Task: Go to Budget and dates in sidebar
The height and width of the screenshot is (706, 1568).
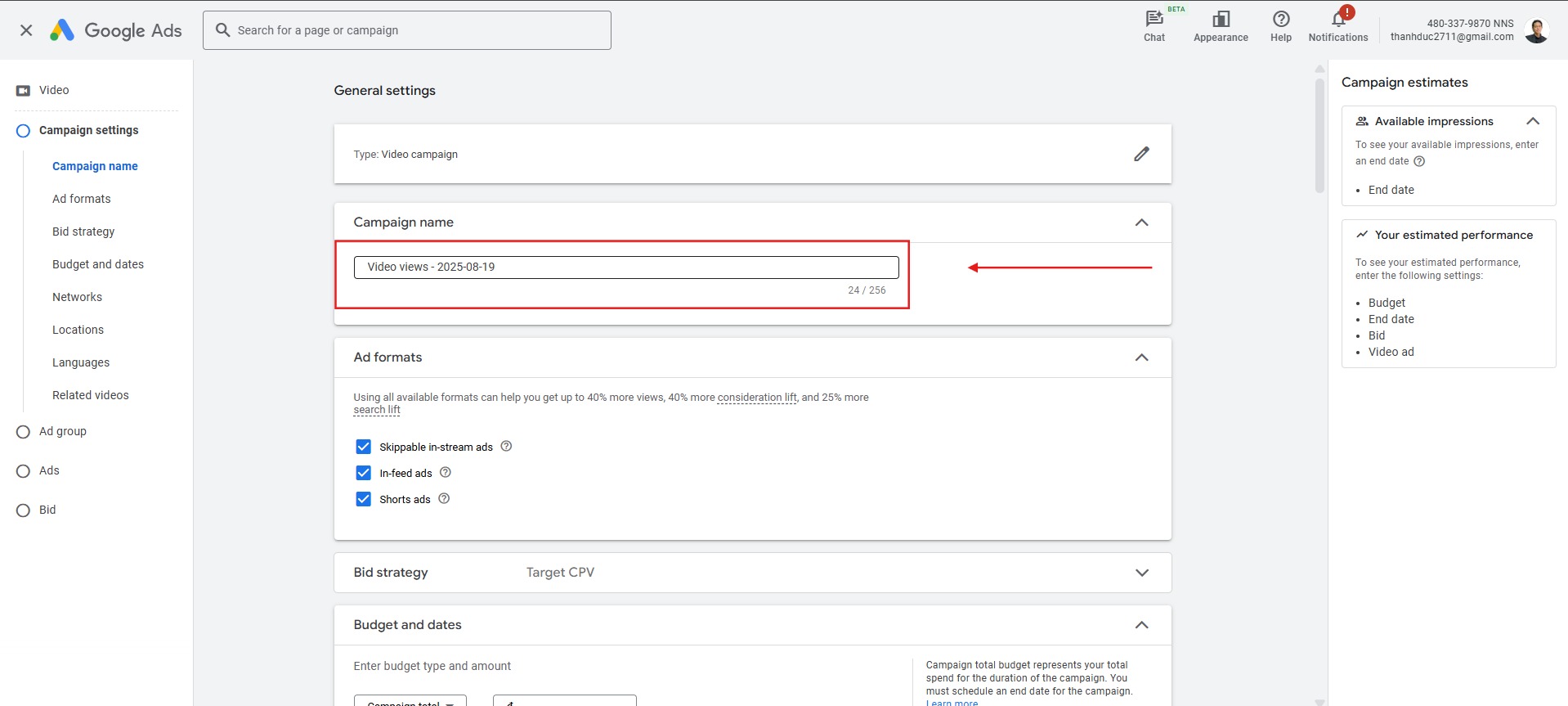Action: 98,264
